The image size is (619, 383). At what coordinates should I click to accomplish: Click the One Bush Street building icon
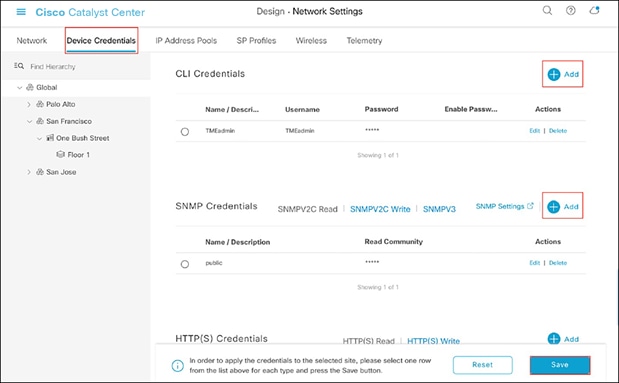coord(50,138)
